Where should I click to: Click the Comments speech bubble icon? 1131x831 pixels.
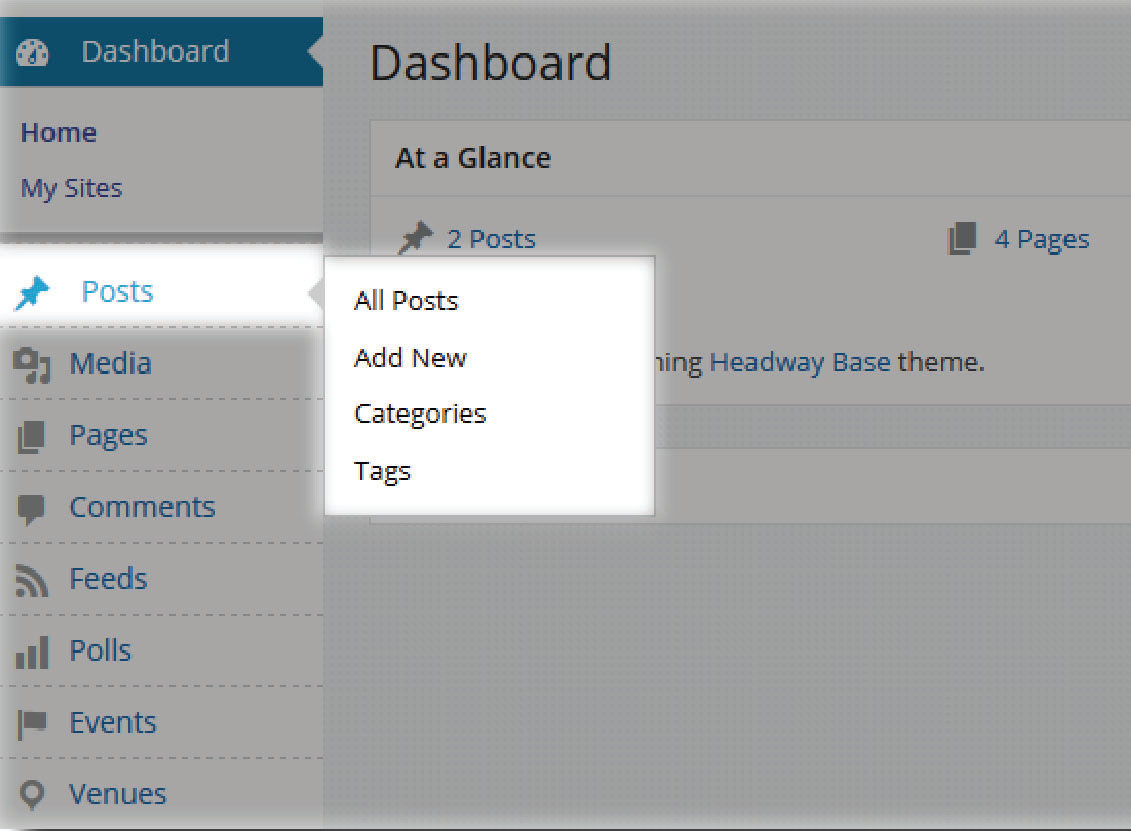[x=32, y=509]
